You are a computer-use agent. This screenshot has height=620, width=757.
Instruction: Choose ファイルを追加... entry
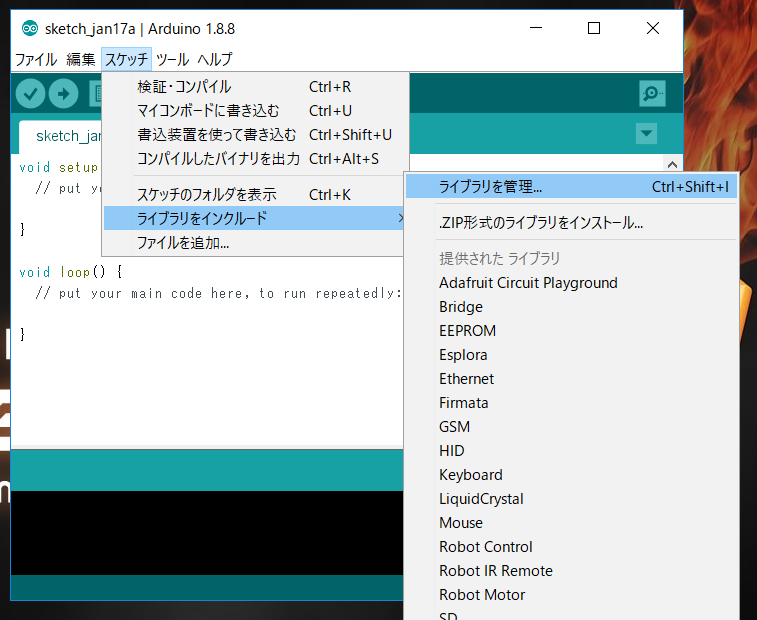coord(254,242)
